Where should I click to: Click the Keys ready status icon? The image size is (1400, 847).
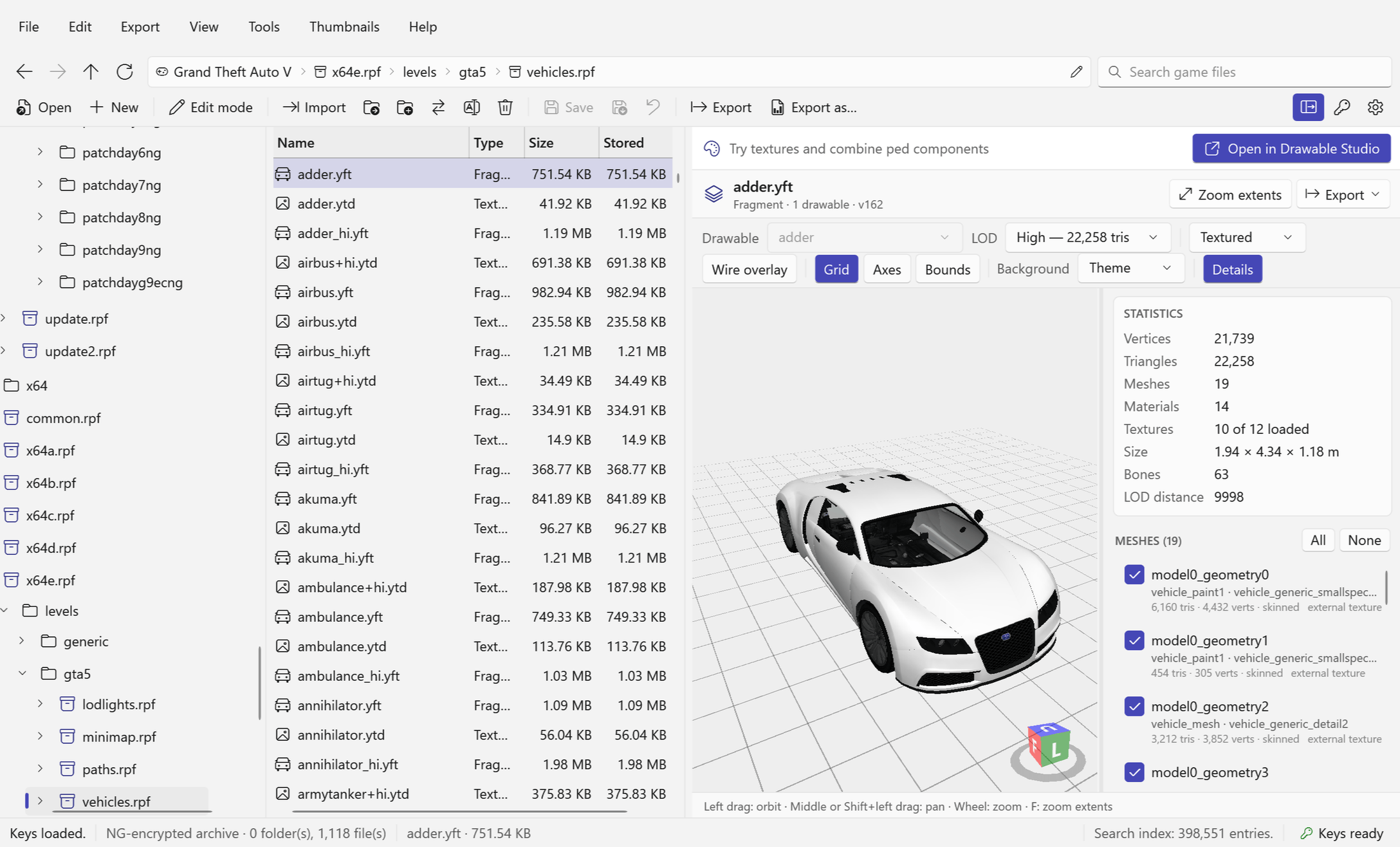pos(1306,833)
